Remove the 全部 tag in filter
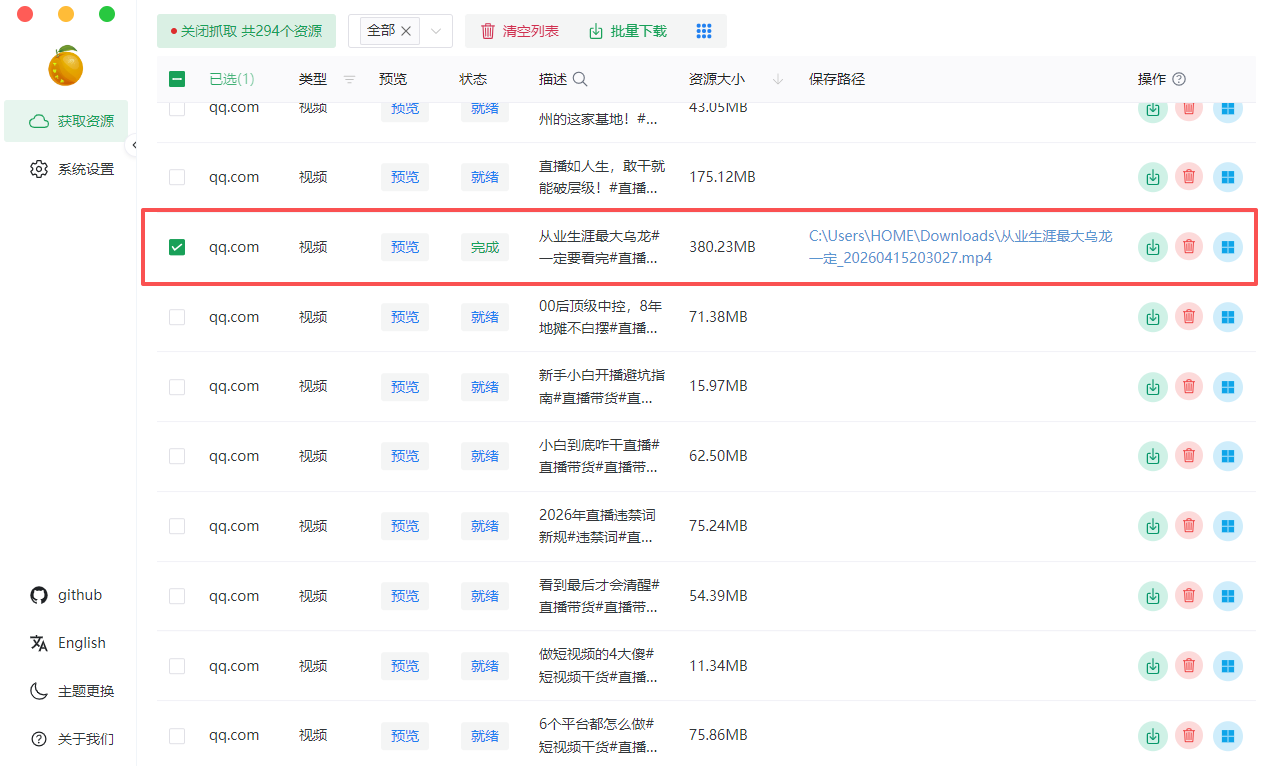Image resolution: width=1265 pixels, height=766 pixels. [x=406, y=31]
